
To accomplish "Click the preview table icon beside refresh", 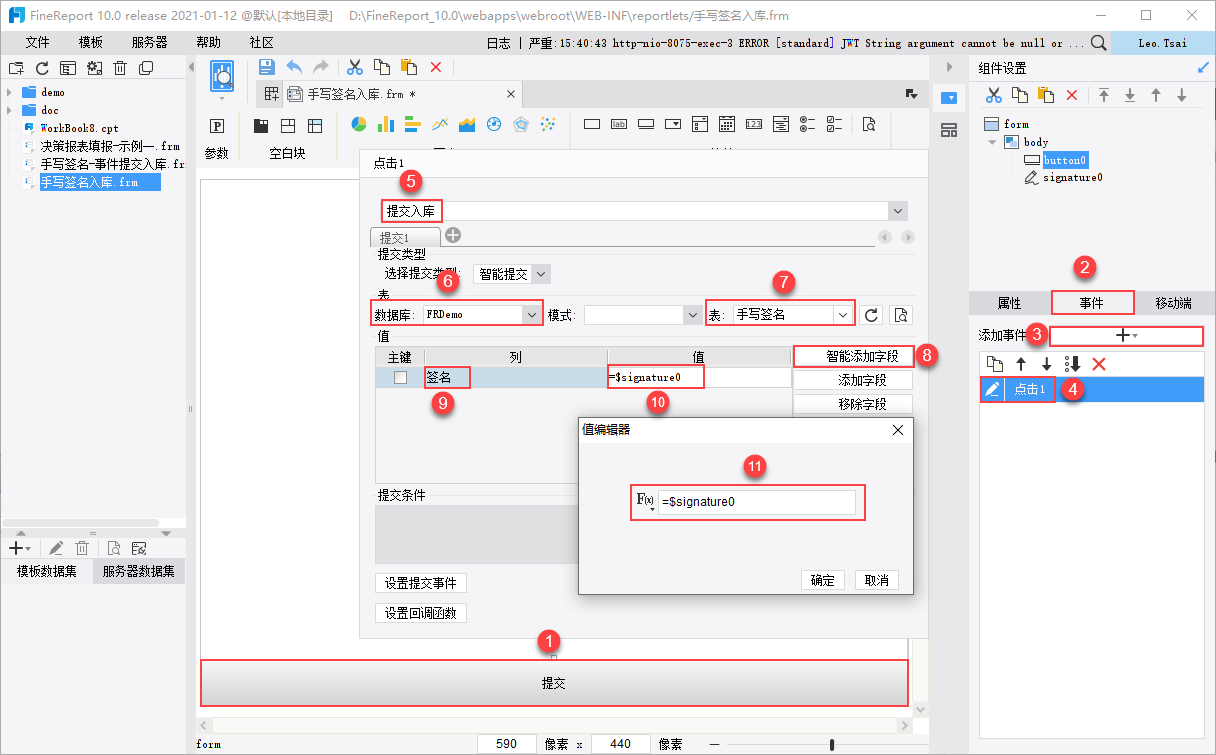I will point(901,315).
